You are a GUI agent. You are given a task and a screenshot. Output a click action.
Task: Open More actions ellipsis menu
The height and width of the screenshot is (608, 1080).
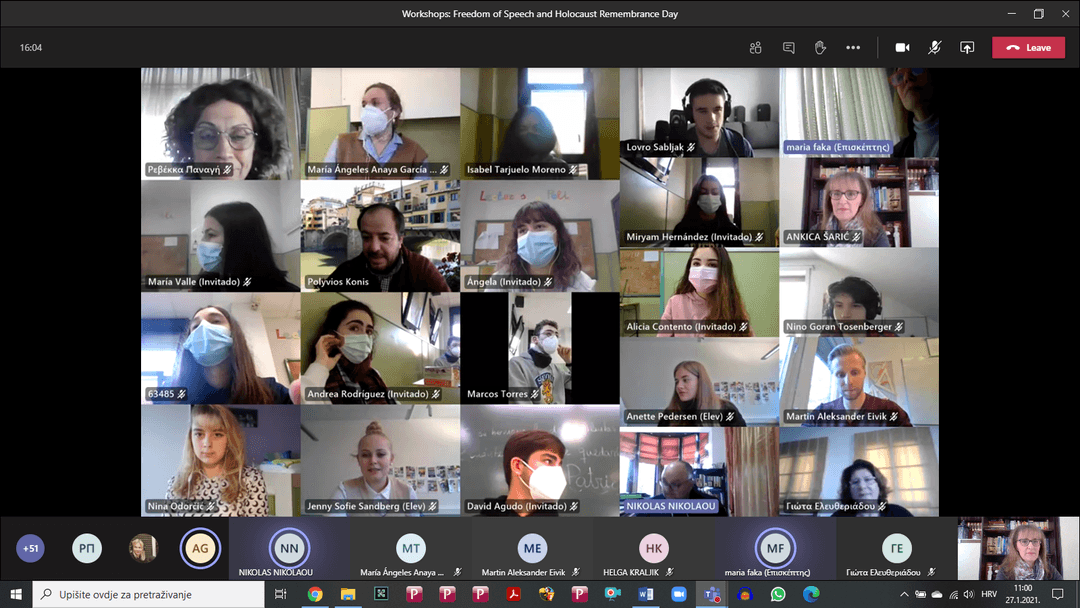[853, 48]
